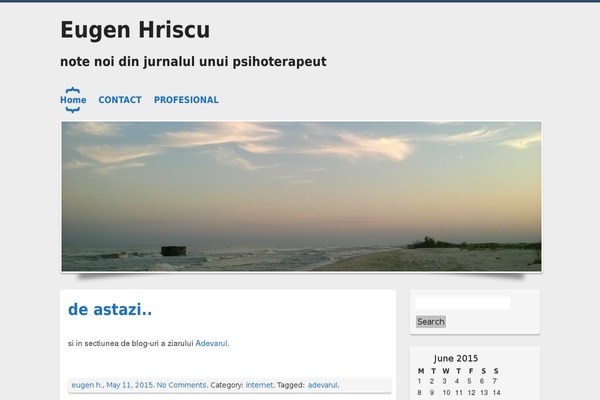600x400 pixels.
Task: Open author link eugen h.
Action: (86, 385)
